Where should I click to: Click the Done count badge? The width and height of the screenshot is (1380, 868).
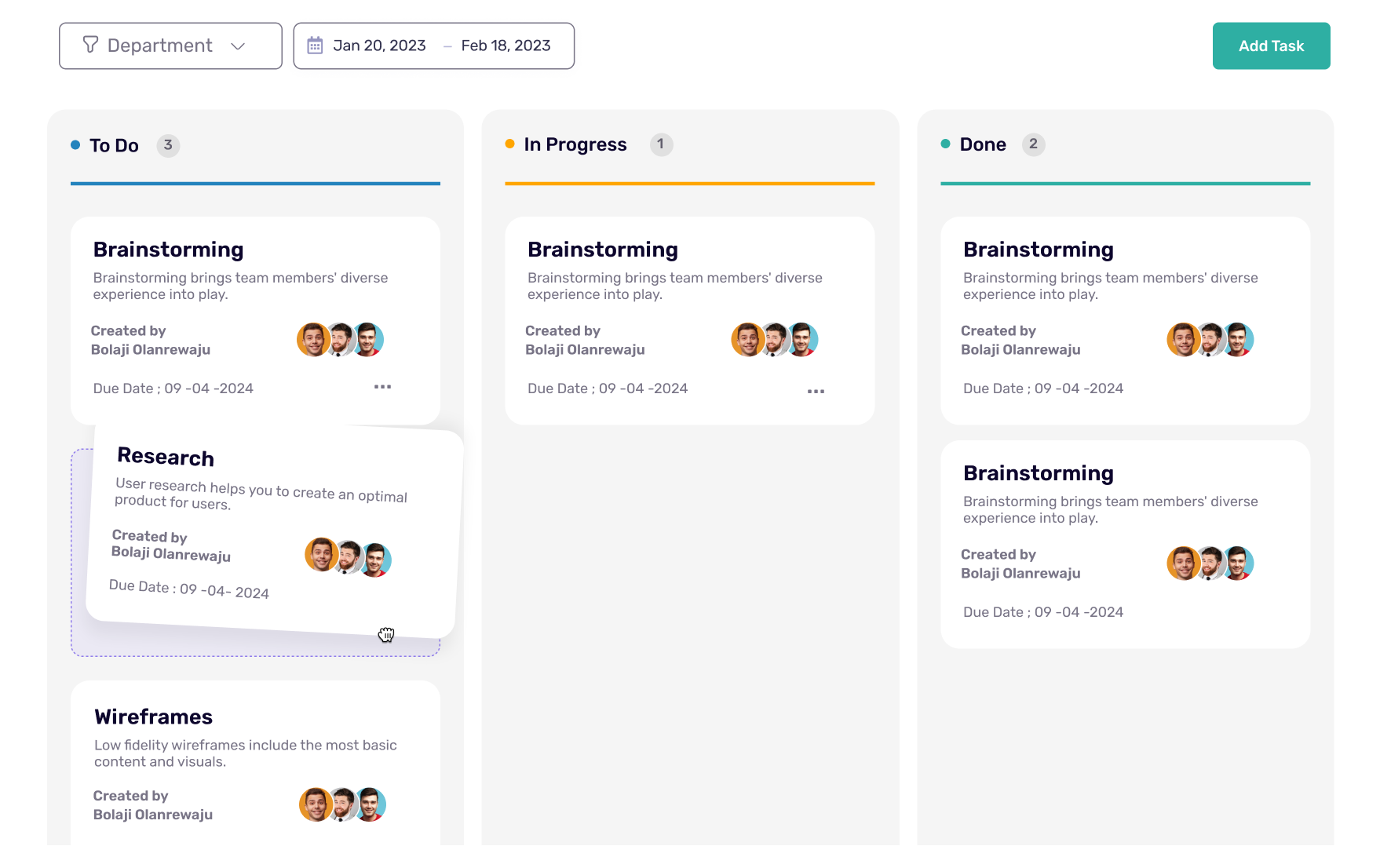[1033, 144]
